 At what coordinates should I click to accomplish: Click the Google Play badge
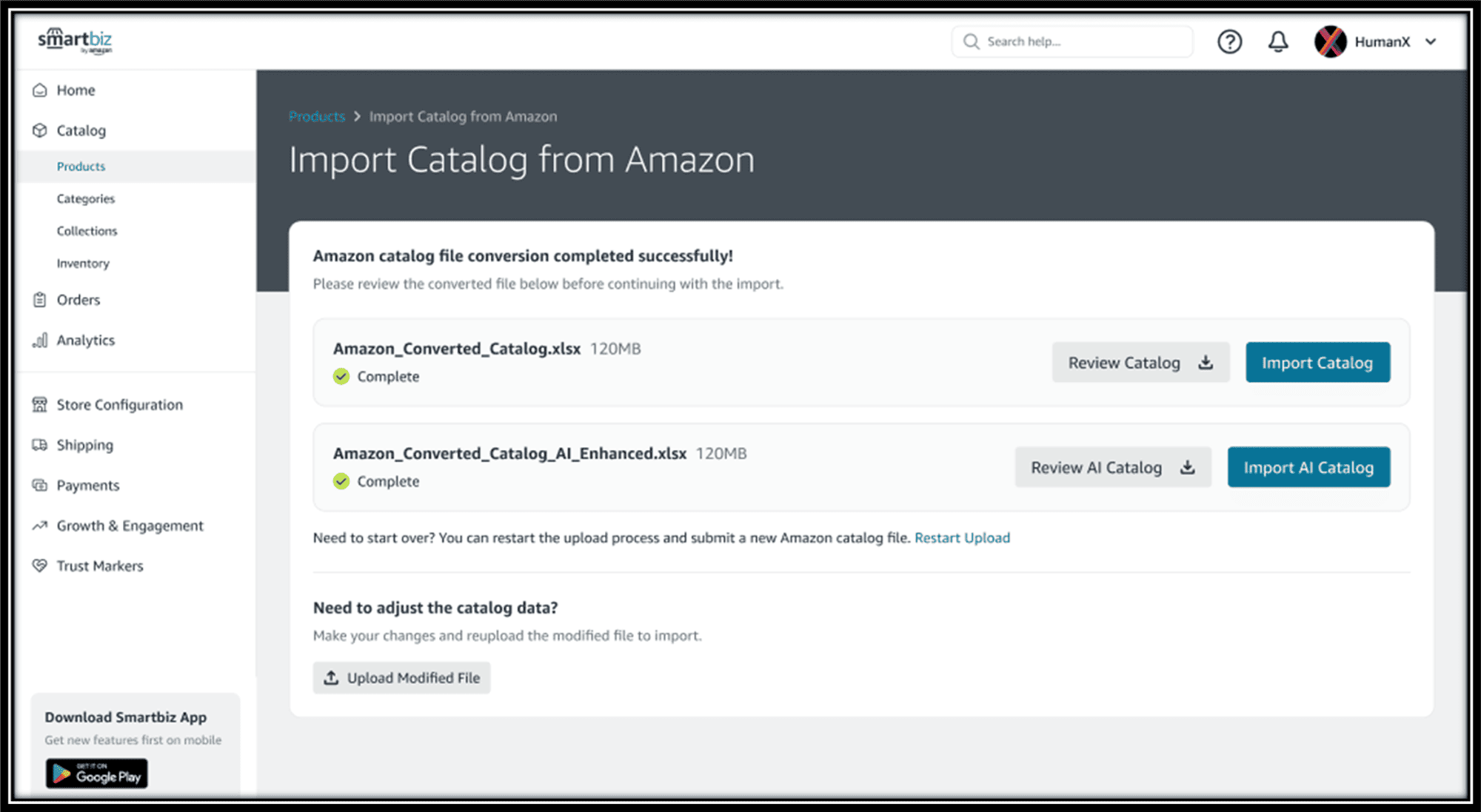coord(97,774)
